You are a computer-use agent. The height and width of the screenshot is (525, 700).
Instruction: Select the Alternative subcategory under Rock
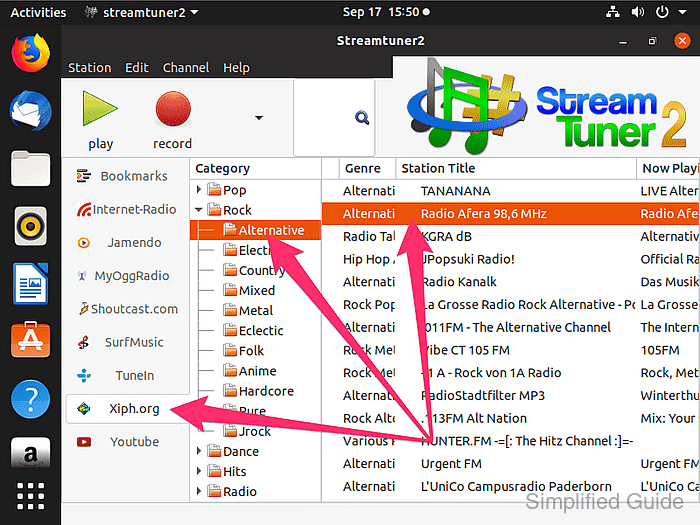[255, 230]
